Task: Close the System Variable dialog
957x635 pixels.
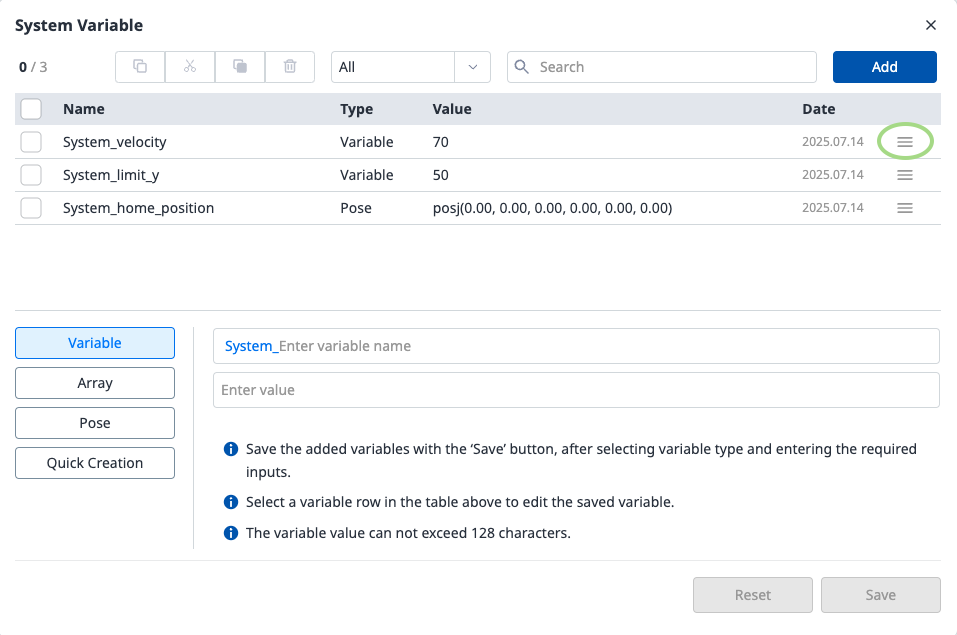Action: [931, 25]
